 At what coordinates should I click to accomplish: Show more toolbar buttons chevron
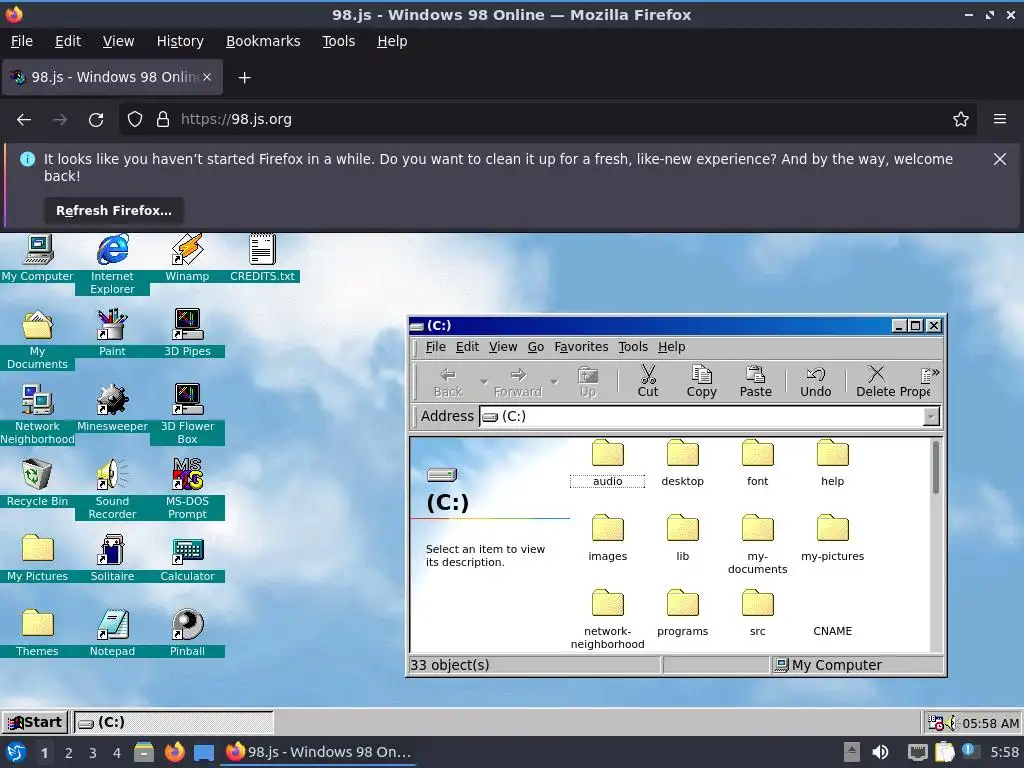tap(935, 372)
